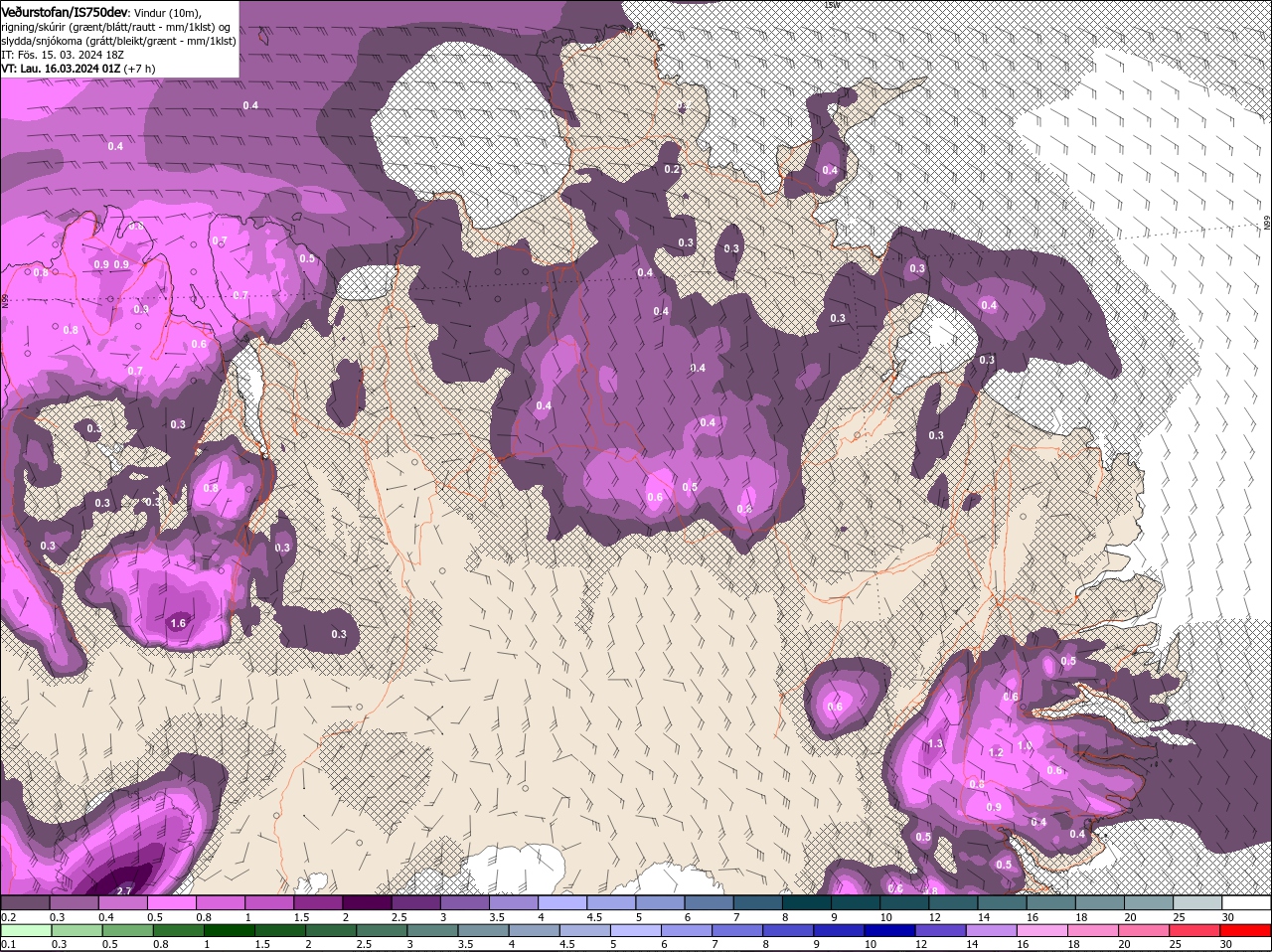Pick top-row swatch starting at 16
1272x952 pixels.
pyautogui.click(x=1049, y=902)
